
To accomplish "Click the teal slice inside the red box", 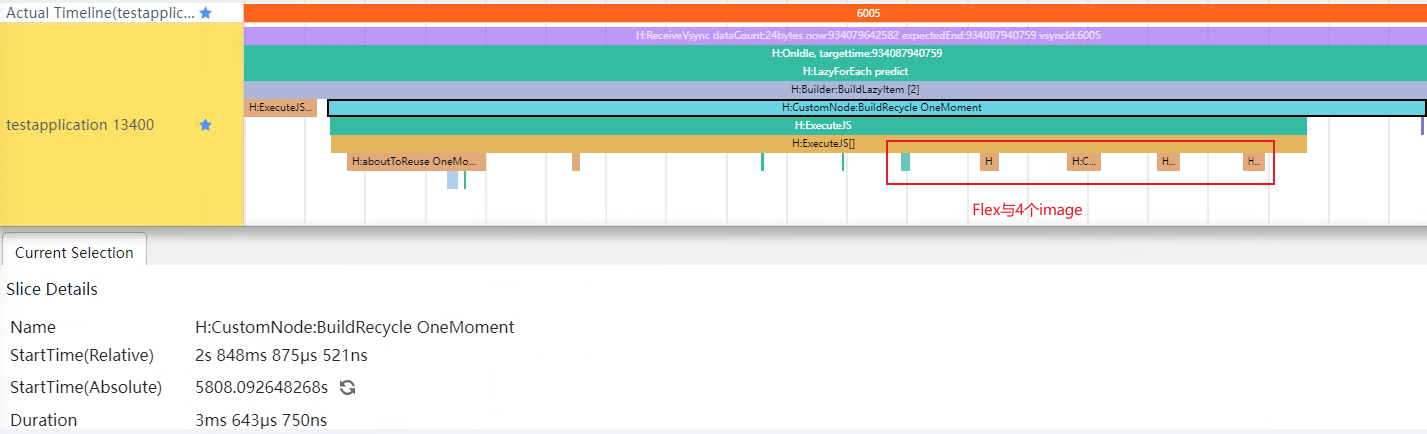I will pyautogui.click(x=905, y=161).
